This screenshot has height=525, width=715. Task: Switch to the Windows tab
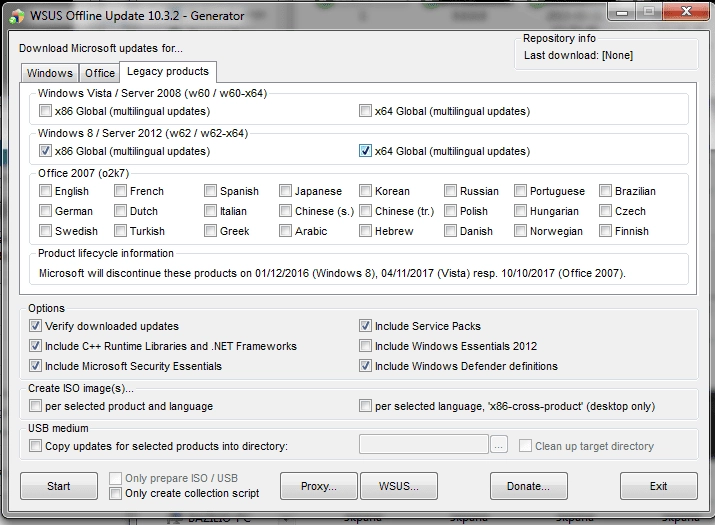coord(50,73)
